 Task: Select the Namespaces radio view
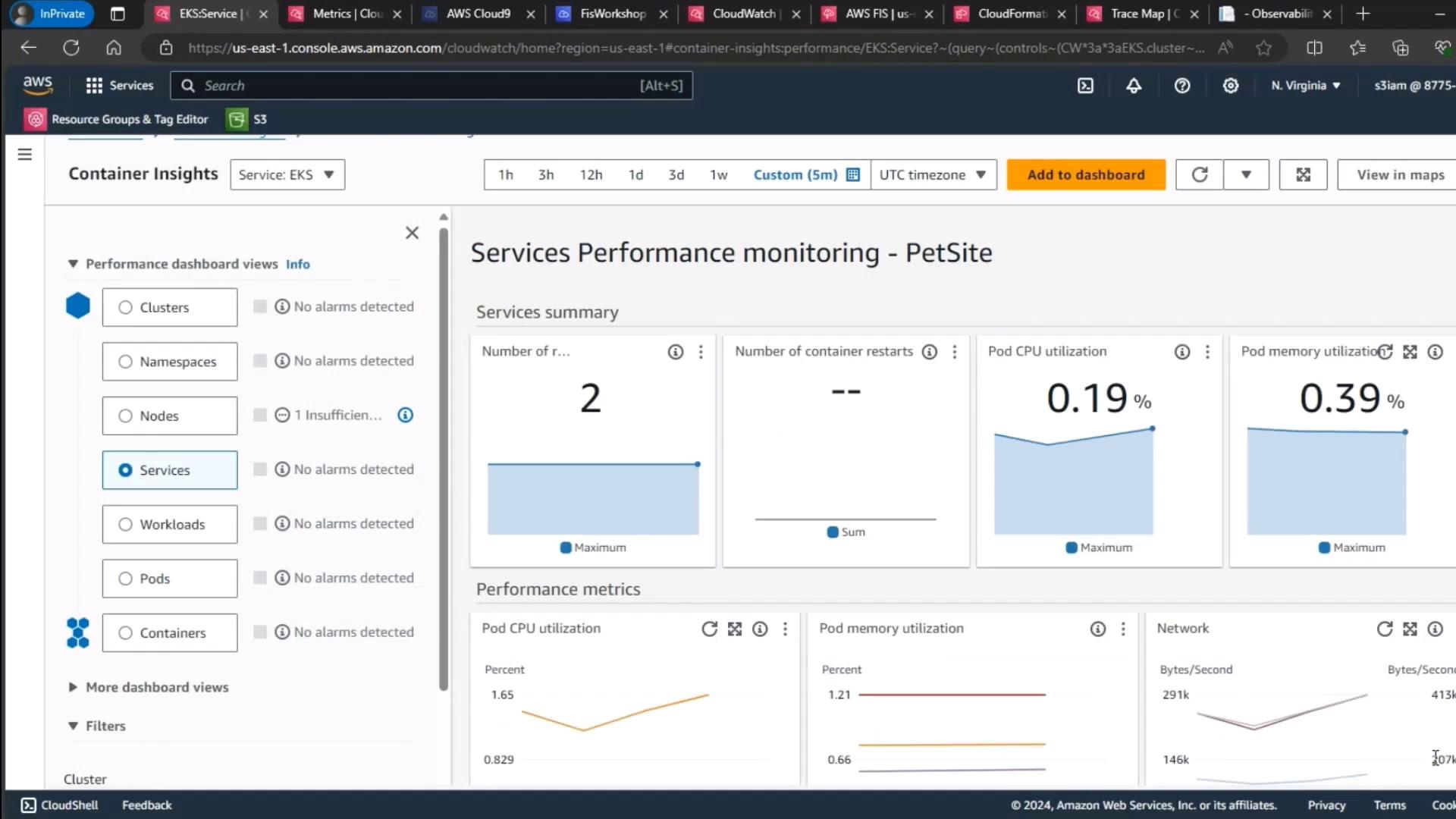126,362
